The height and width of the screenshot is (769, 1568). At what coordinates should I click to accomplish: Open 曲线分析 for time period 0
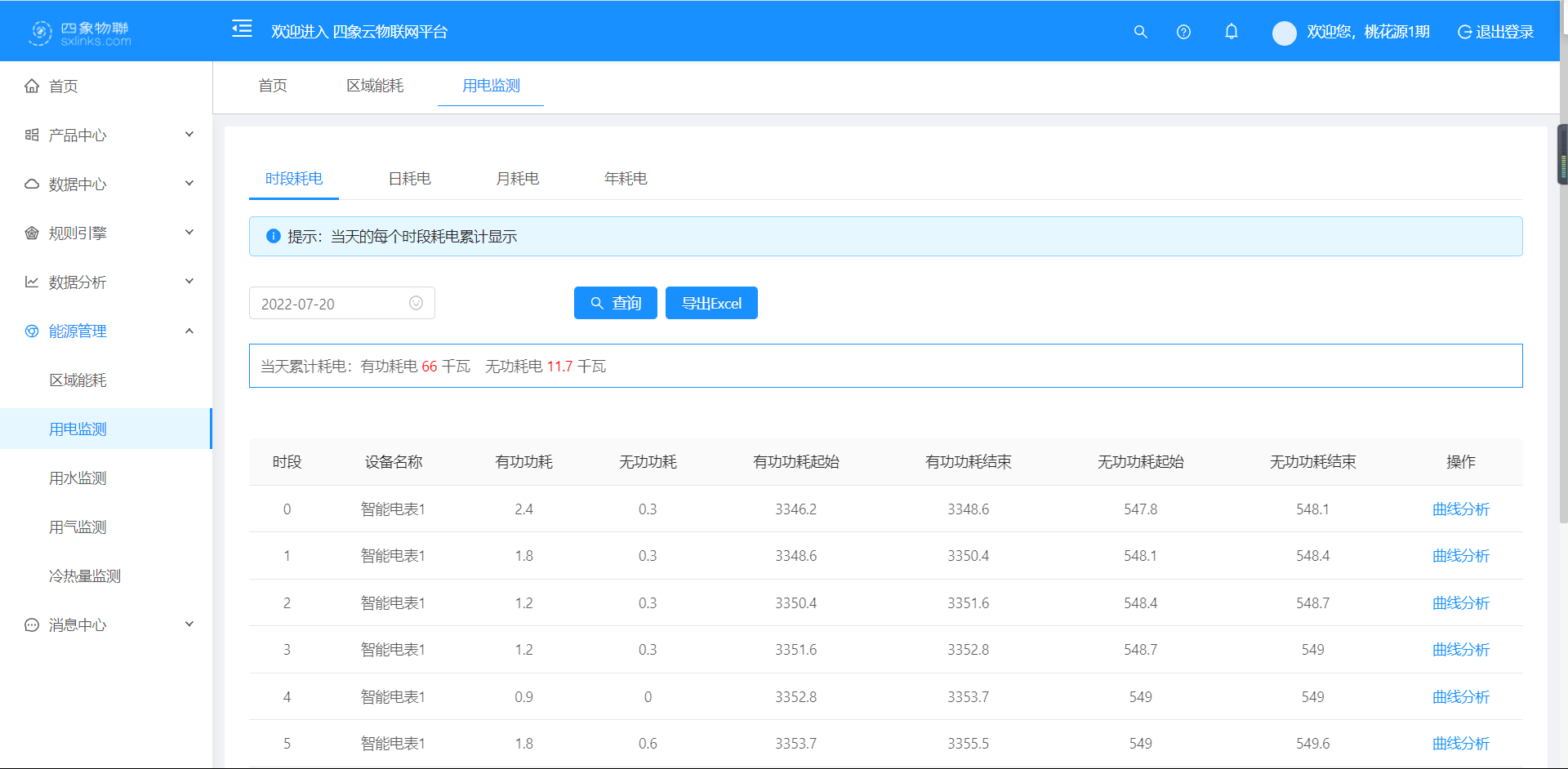(x=1460, y=509)
